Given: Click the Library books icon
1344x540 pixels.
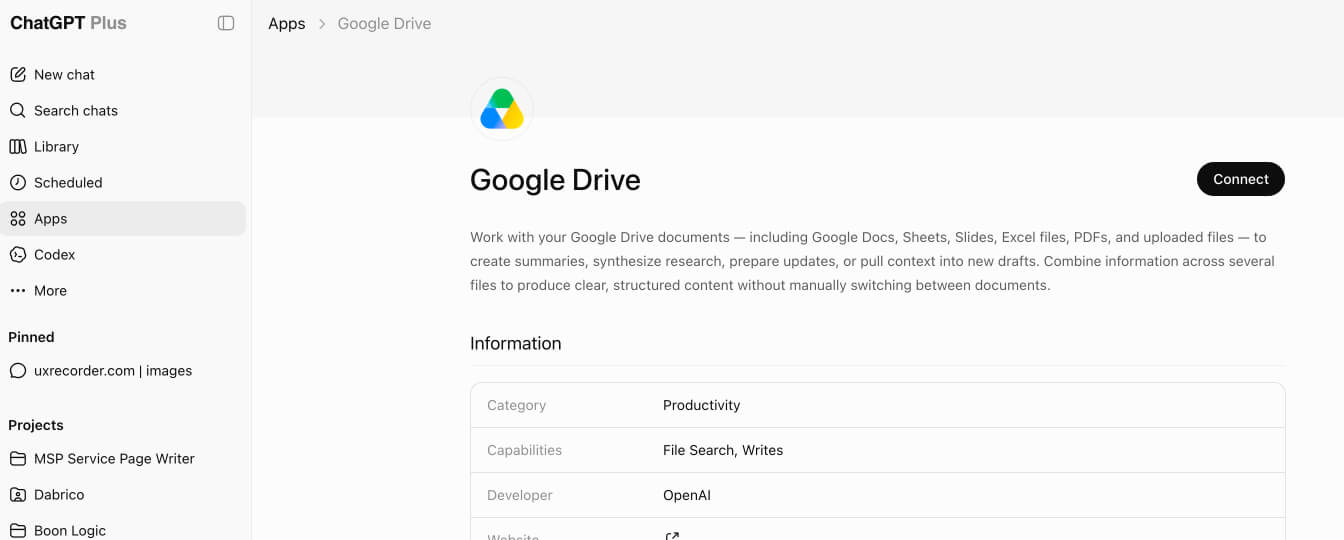Looking at the screenshot, I should click(18, 146).
